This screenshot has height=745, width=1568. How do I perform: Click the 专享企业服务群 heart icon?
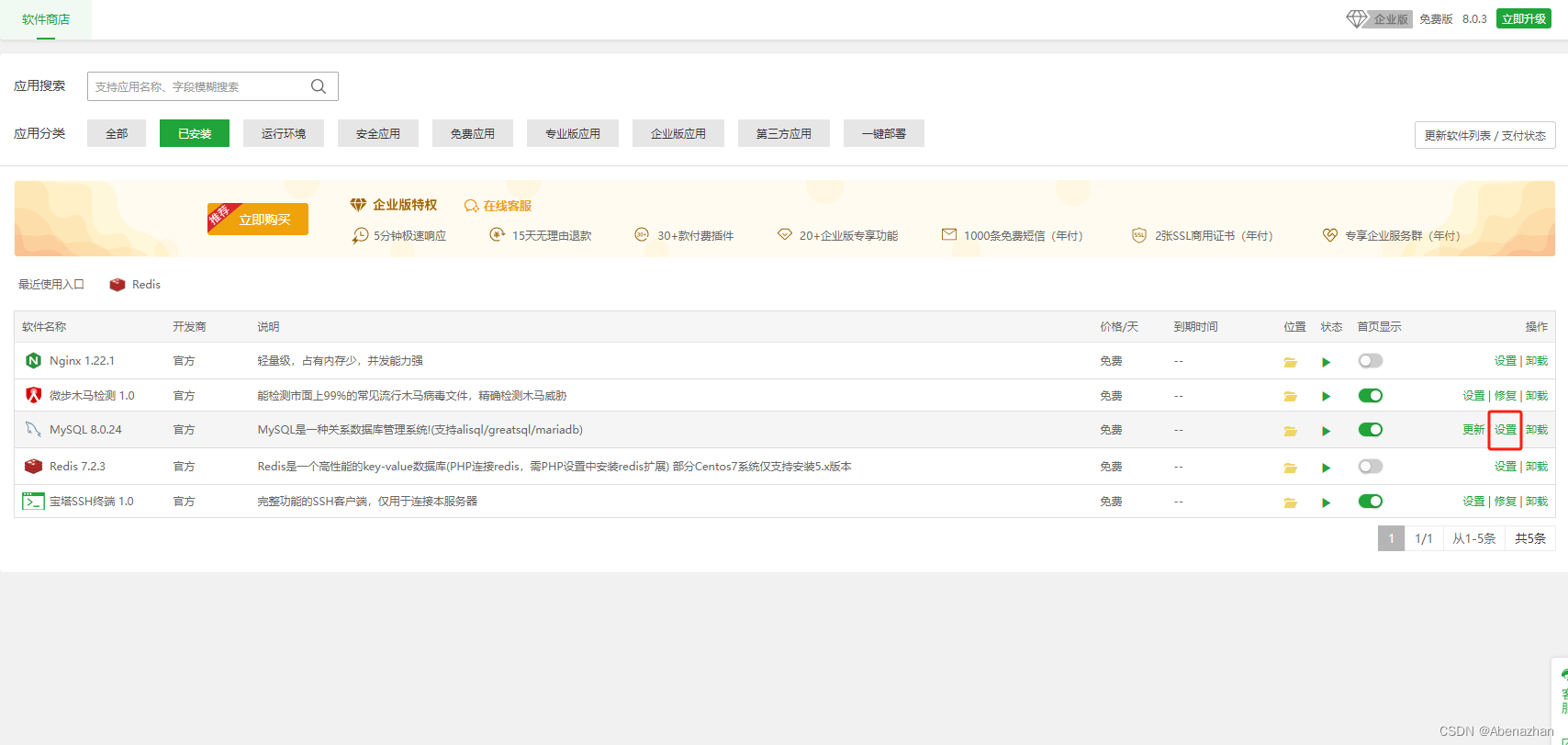tap(1330, 235)
